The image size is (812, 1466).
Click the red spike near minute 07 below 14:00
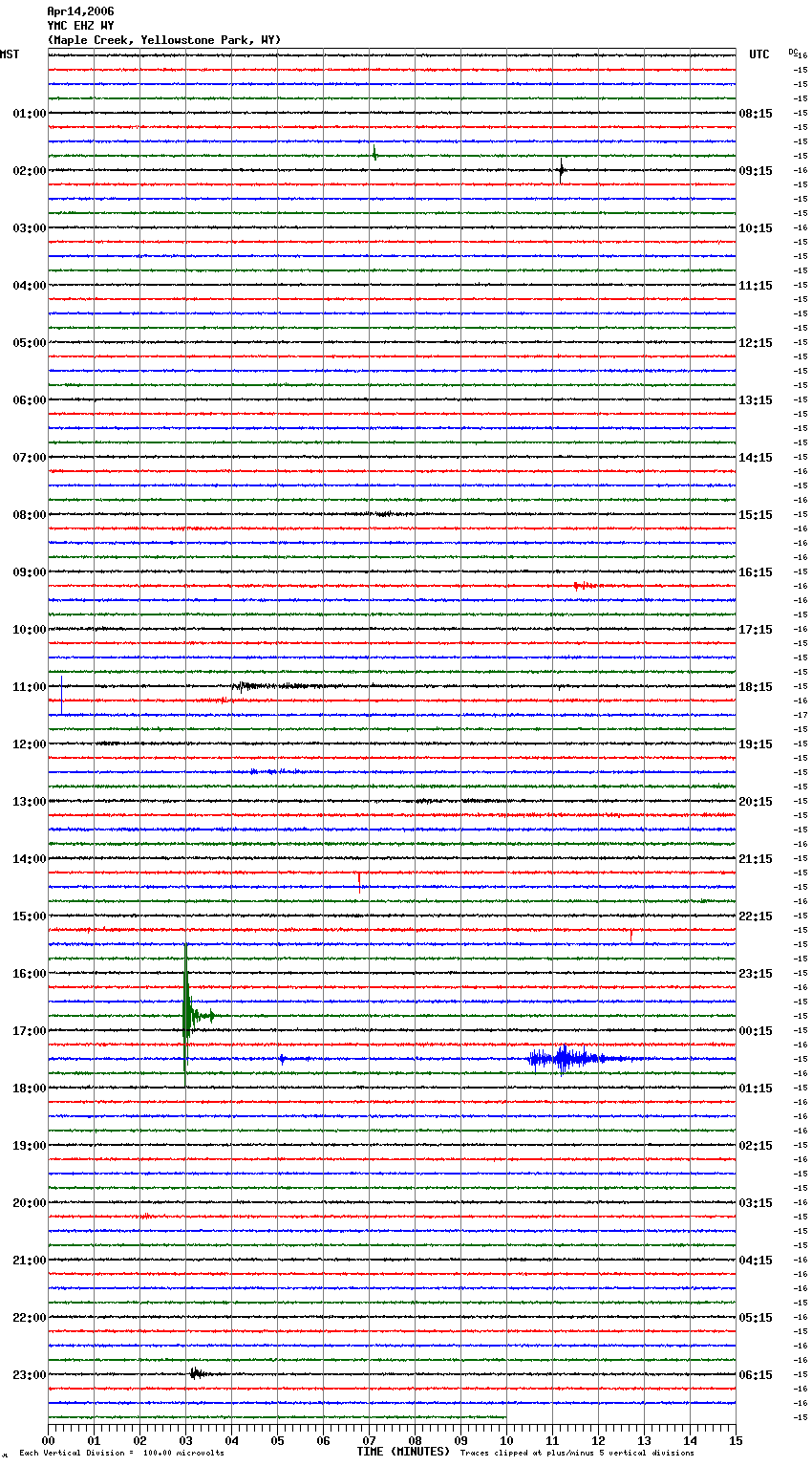click(x=359, y=882)
